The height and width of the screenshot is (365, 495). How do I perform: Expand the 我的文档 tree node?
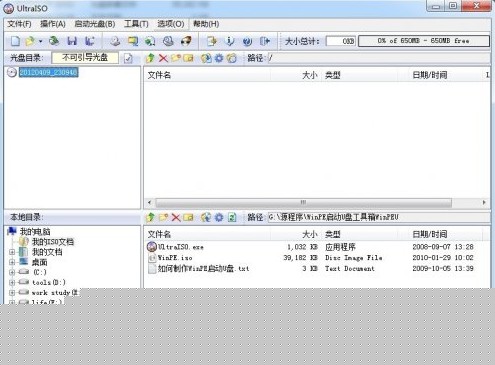pos(12,252)
